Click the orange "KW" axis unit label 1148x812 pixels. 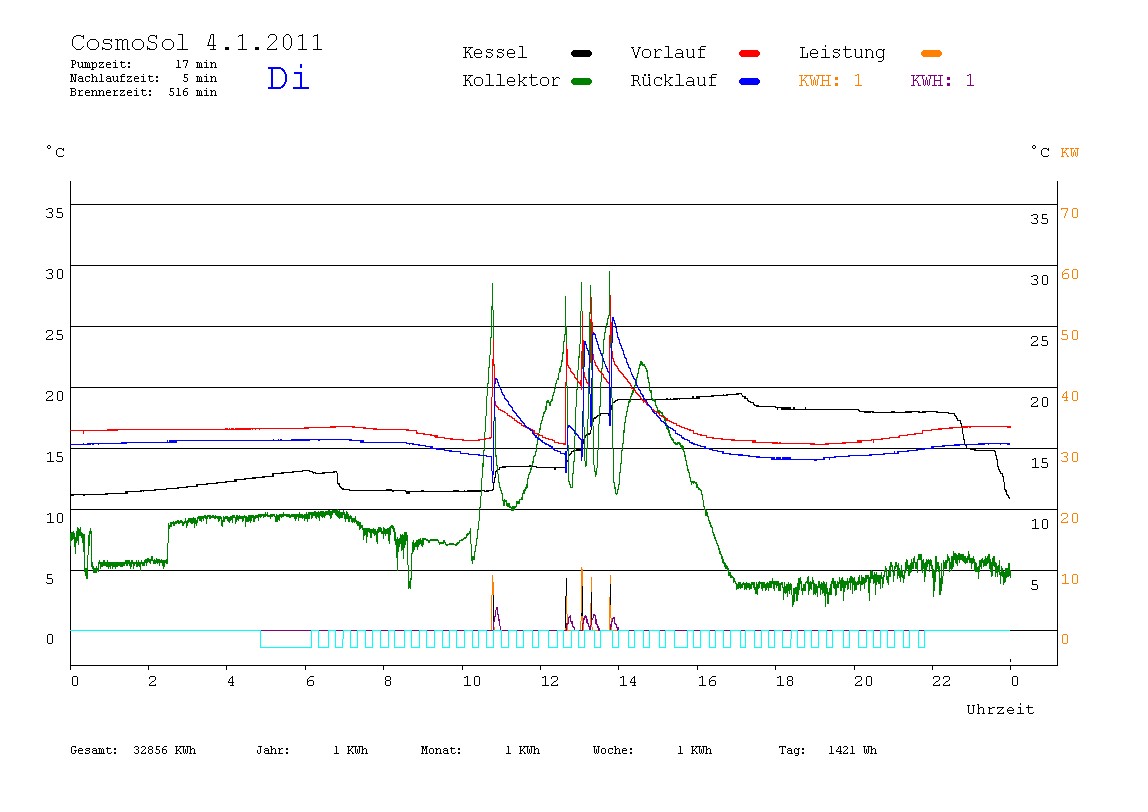tap(1070, 152)
